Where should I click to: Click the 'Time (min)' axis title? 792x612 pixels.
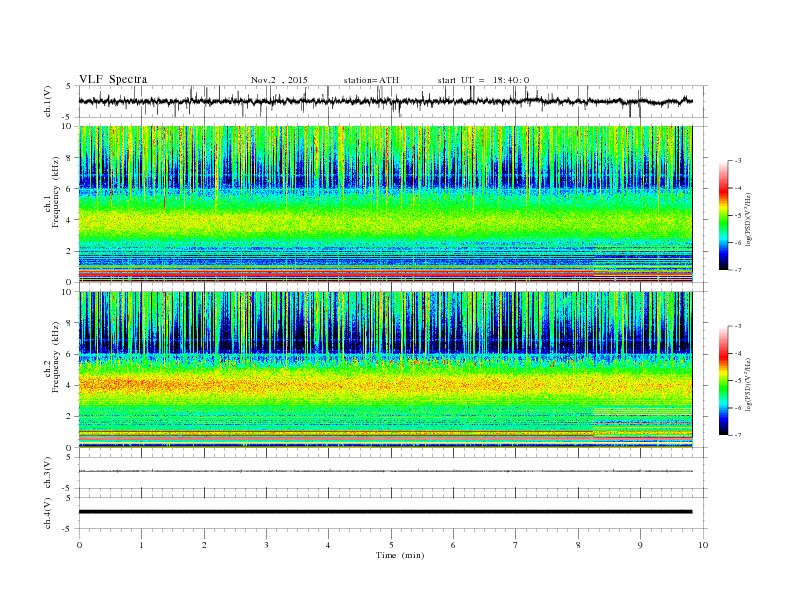pos(400,555)
